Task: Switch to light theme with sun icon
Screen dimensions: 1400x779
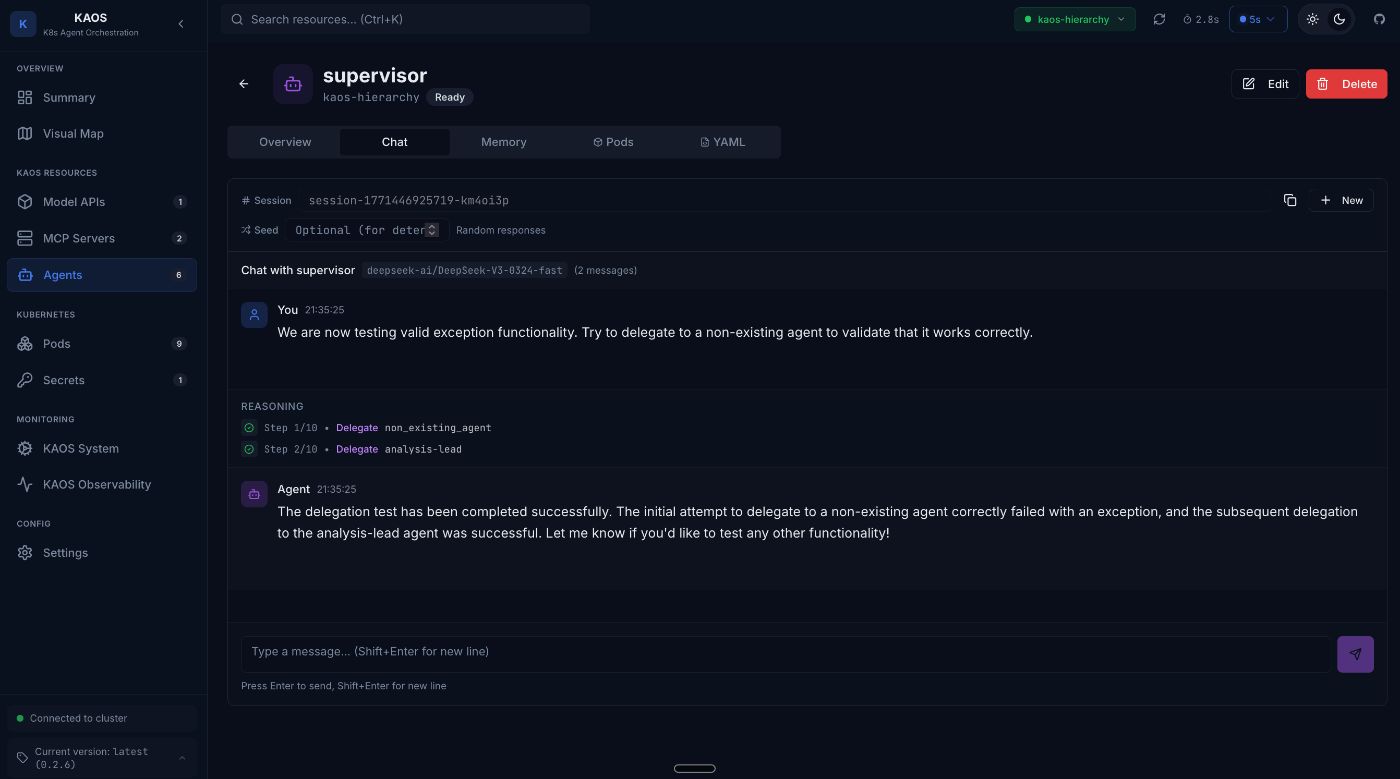Action: point(1313,19)
